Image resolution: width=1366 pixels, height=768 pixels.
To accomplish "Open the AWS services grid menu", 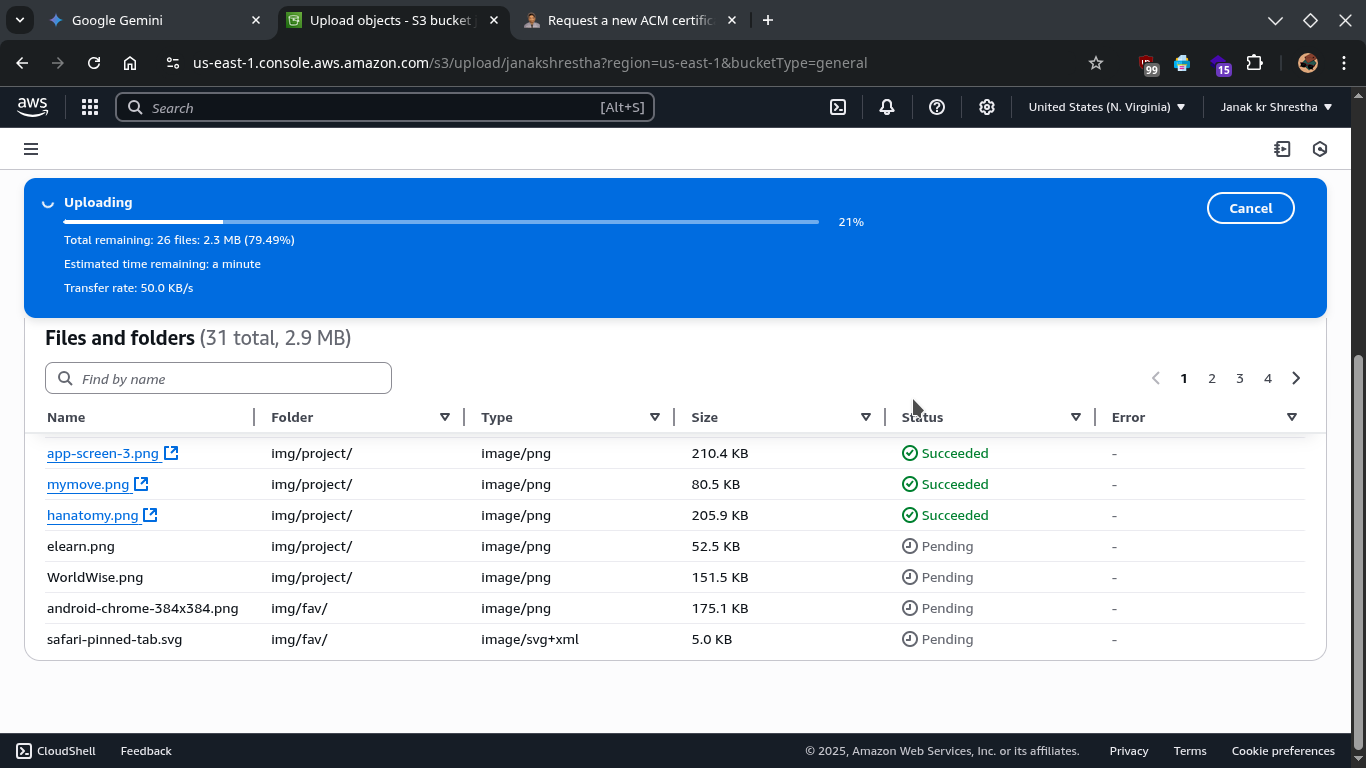I will click(89, 107).
